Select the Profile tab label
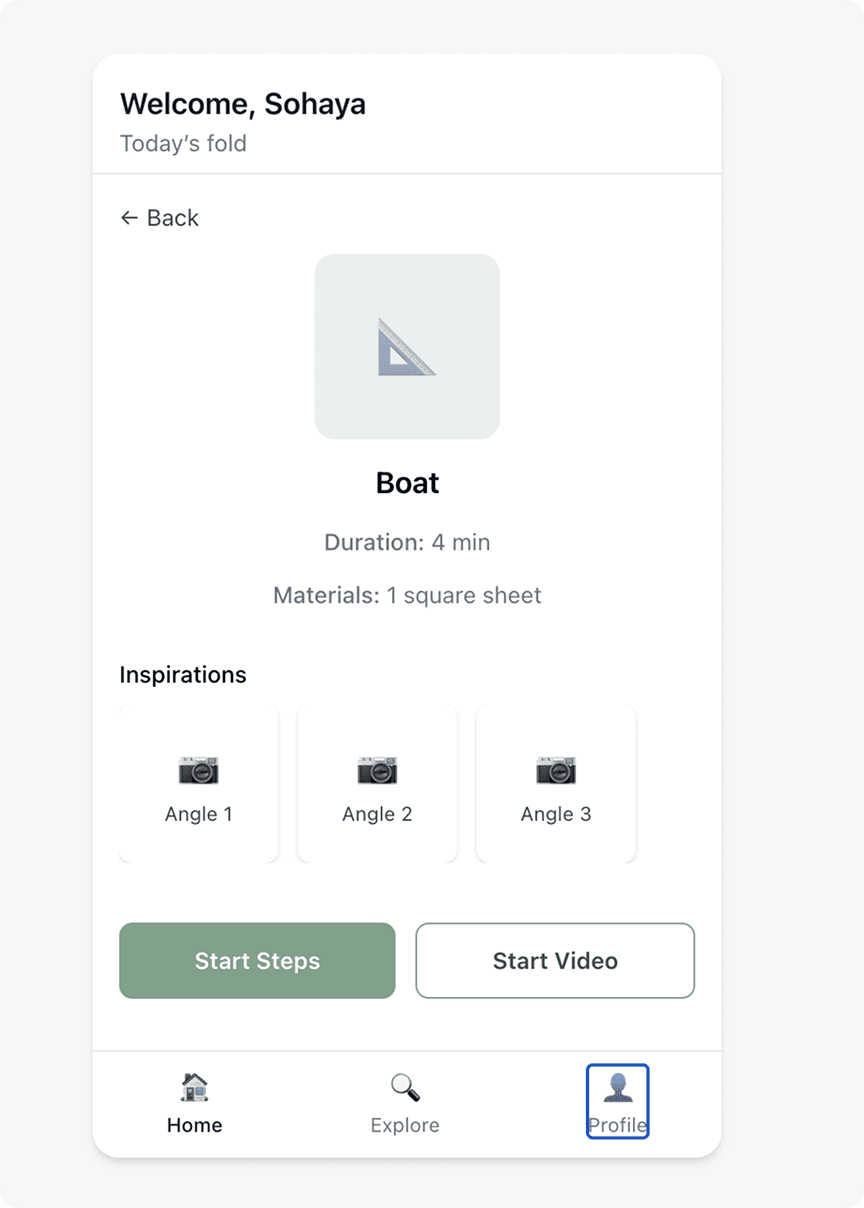 [617, 1125]
